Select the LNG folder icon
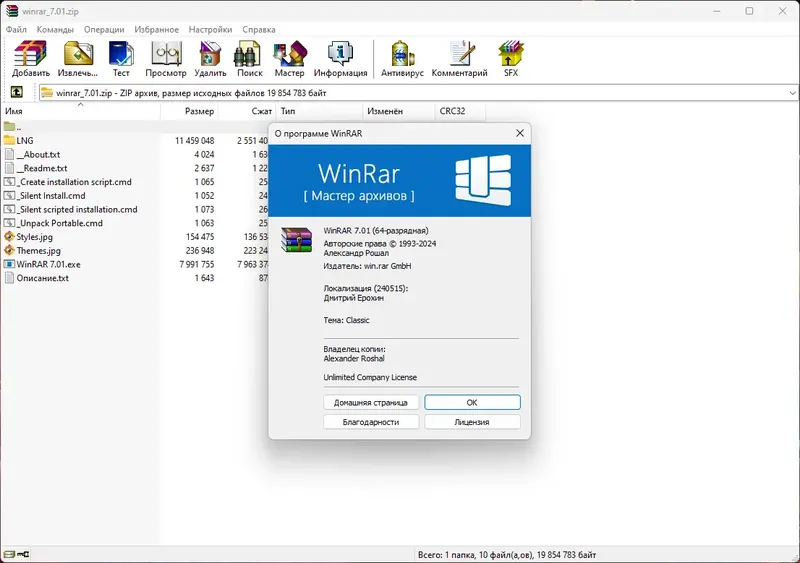800x563 pixels. point(9,140)
